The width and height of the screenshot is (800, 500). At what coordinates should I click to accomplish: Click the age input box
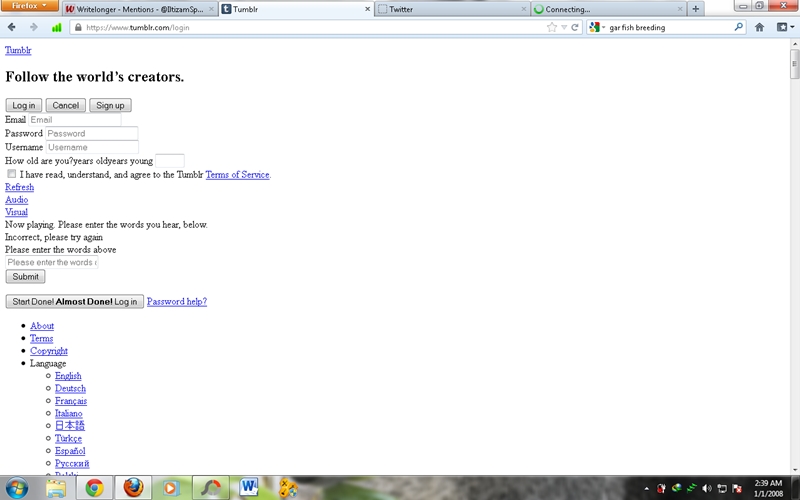(169, 161)
